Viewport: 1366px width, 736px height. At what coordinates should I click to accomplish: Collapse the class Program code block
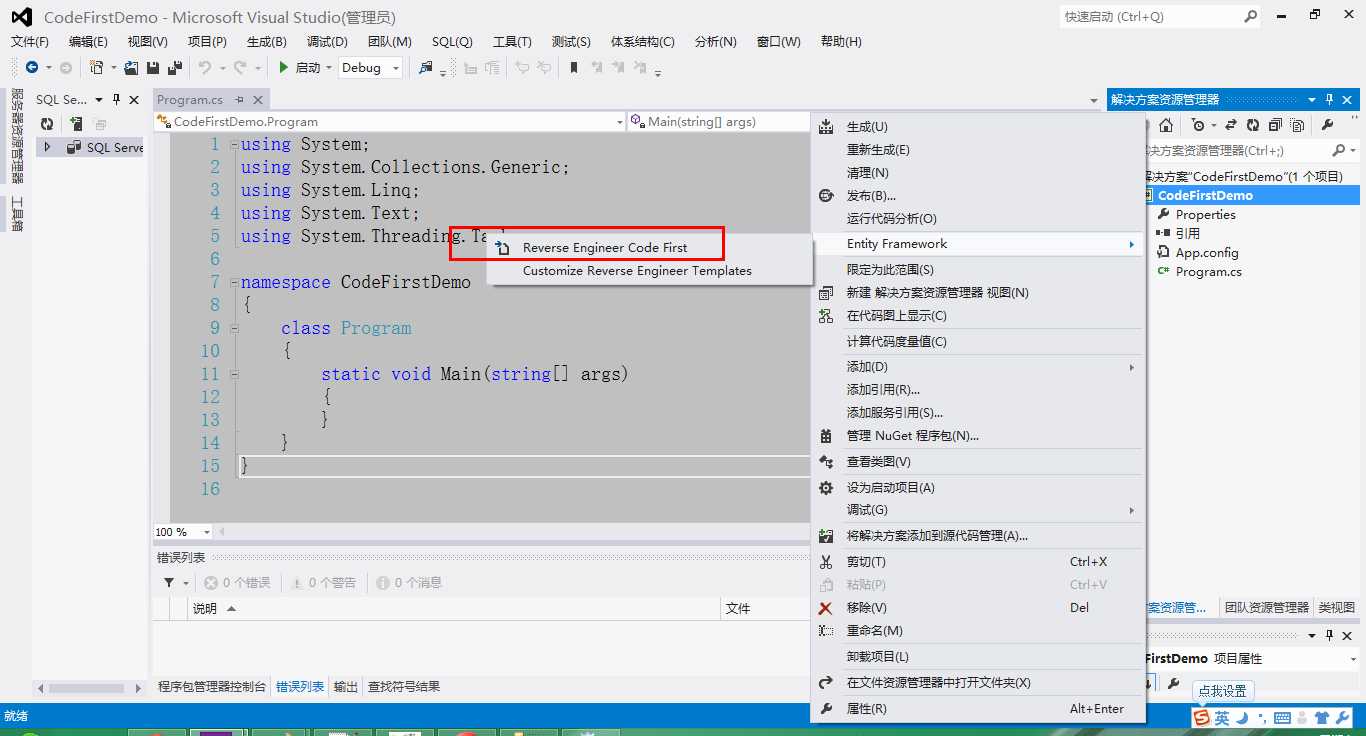(x=234, y=328)
